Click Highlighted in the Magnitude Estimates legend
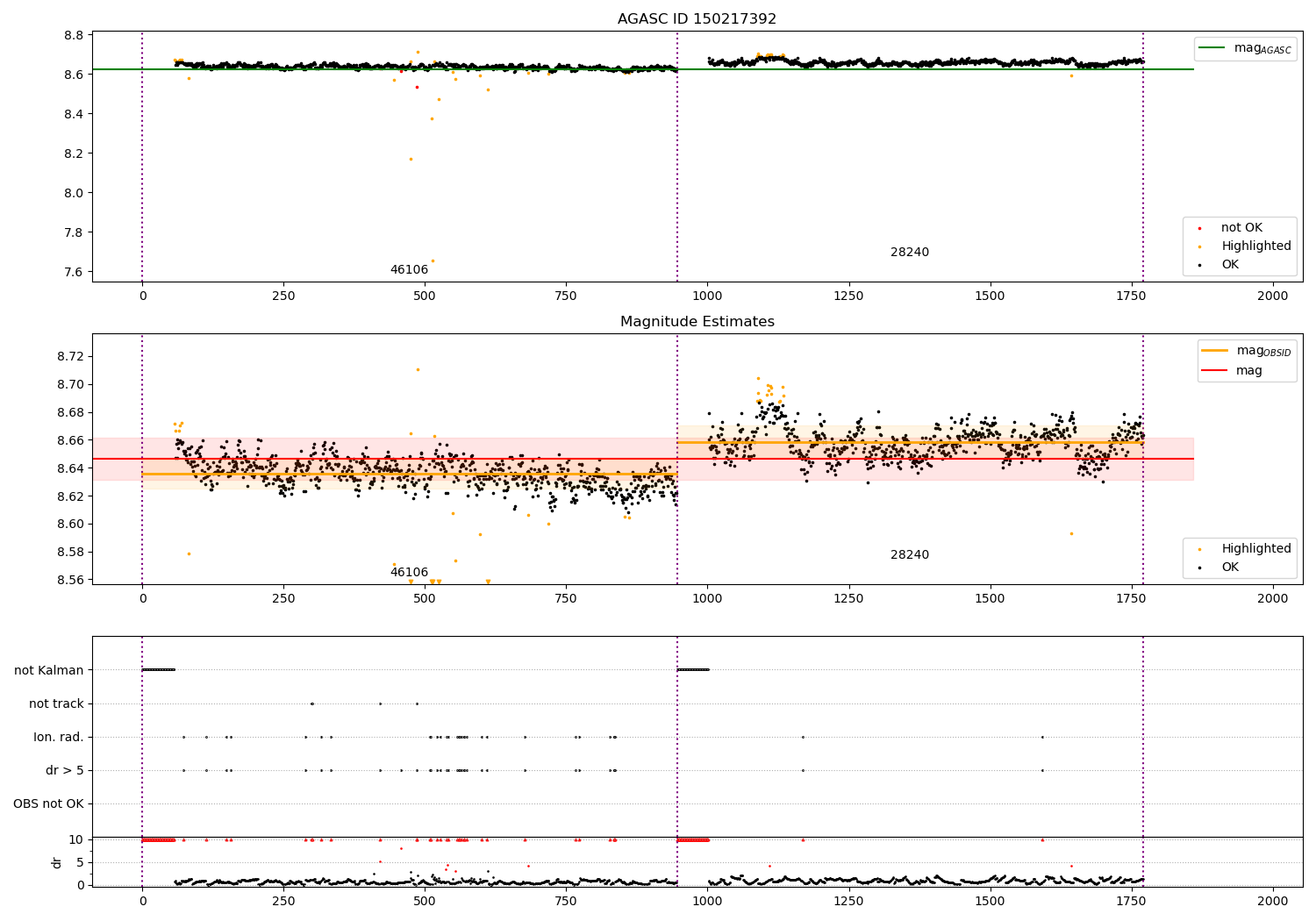 (x=1247, y=549)
